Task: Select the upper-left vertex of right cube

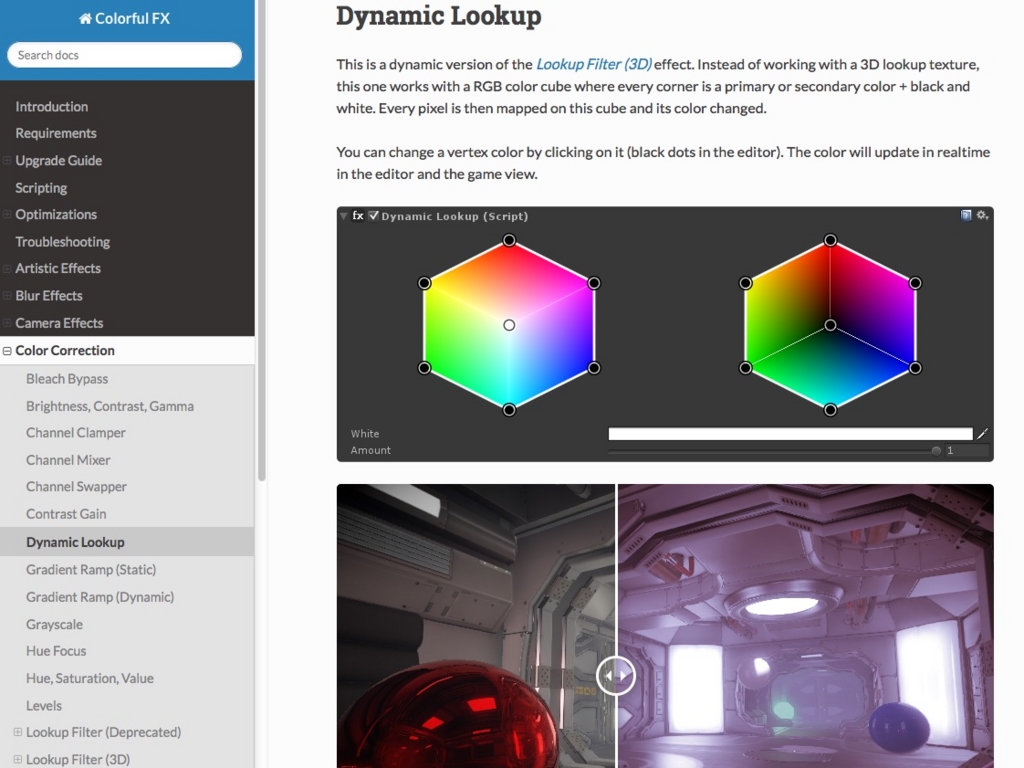Action: pos(746,283)
